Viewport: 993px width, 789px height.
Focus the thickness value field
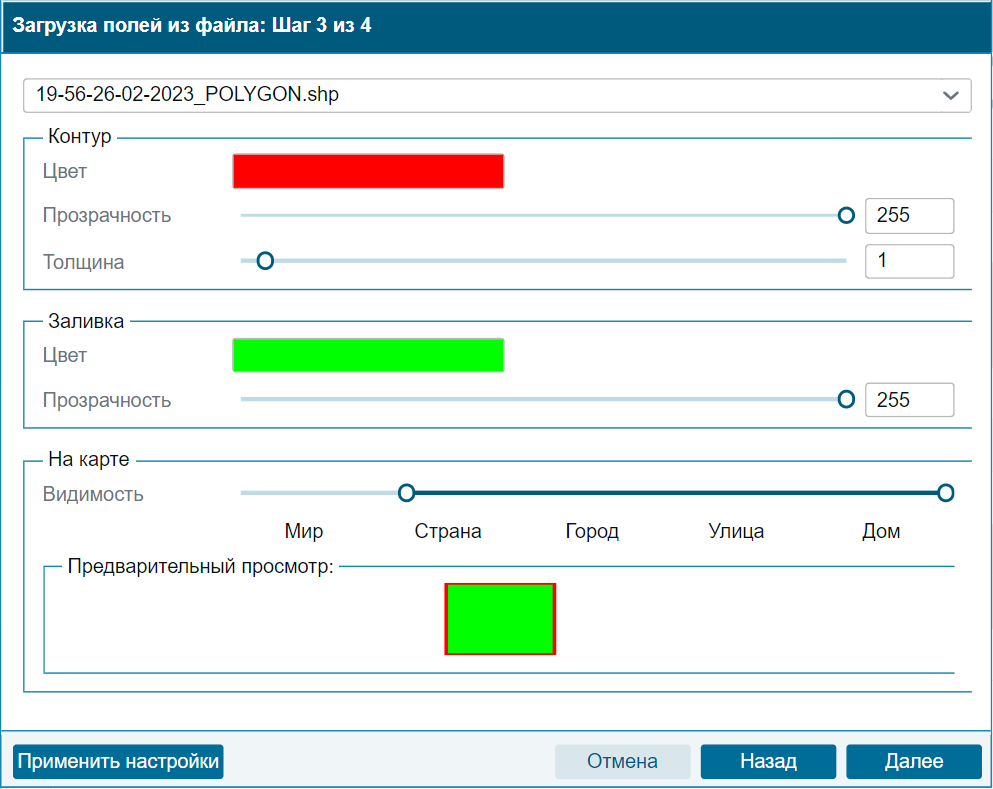[909, 261]
